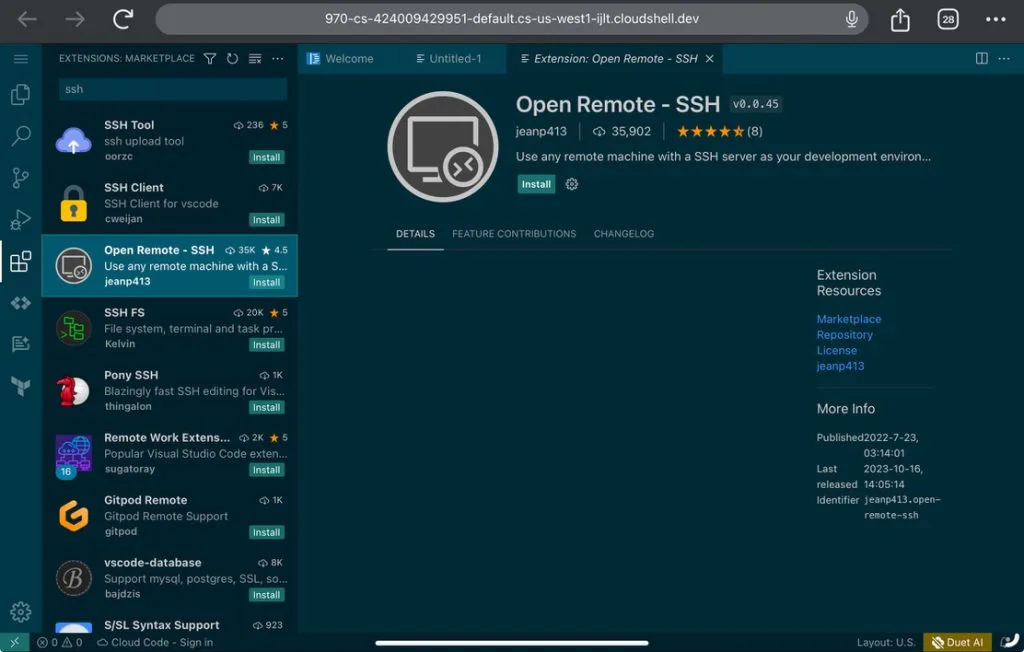Image resolution: width=1024 pixels, height=652 pixels.
Task: Open the Gitpod Remote extension entry
Action: (170, 515)
